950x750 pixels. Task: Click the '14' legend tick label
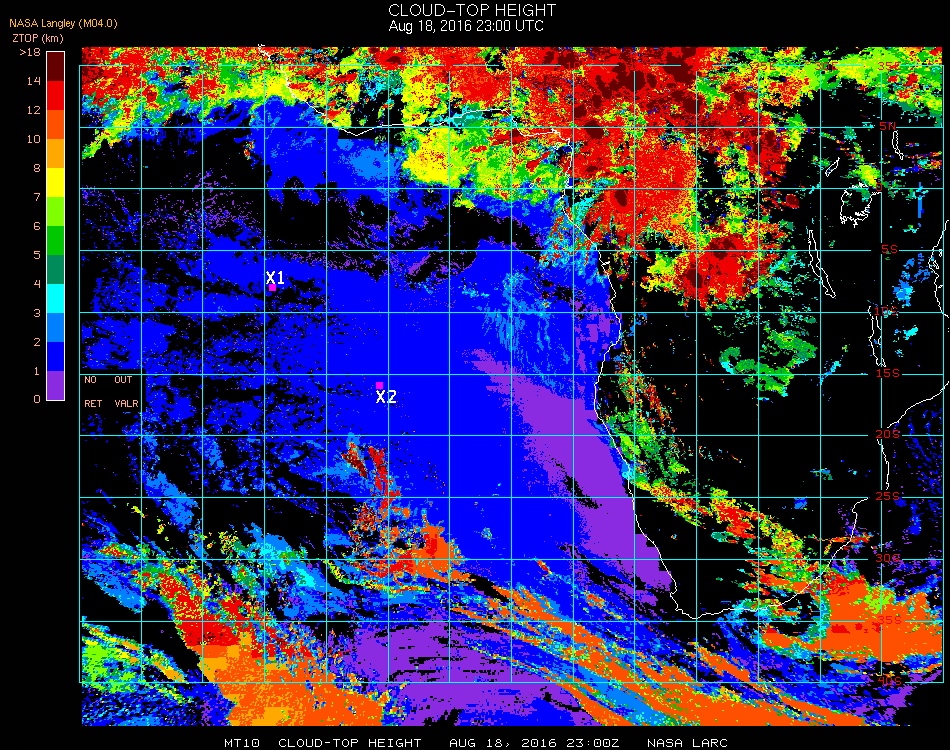pos(33,81)
